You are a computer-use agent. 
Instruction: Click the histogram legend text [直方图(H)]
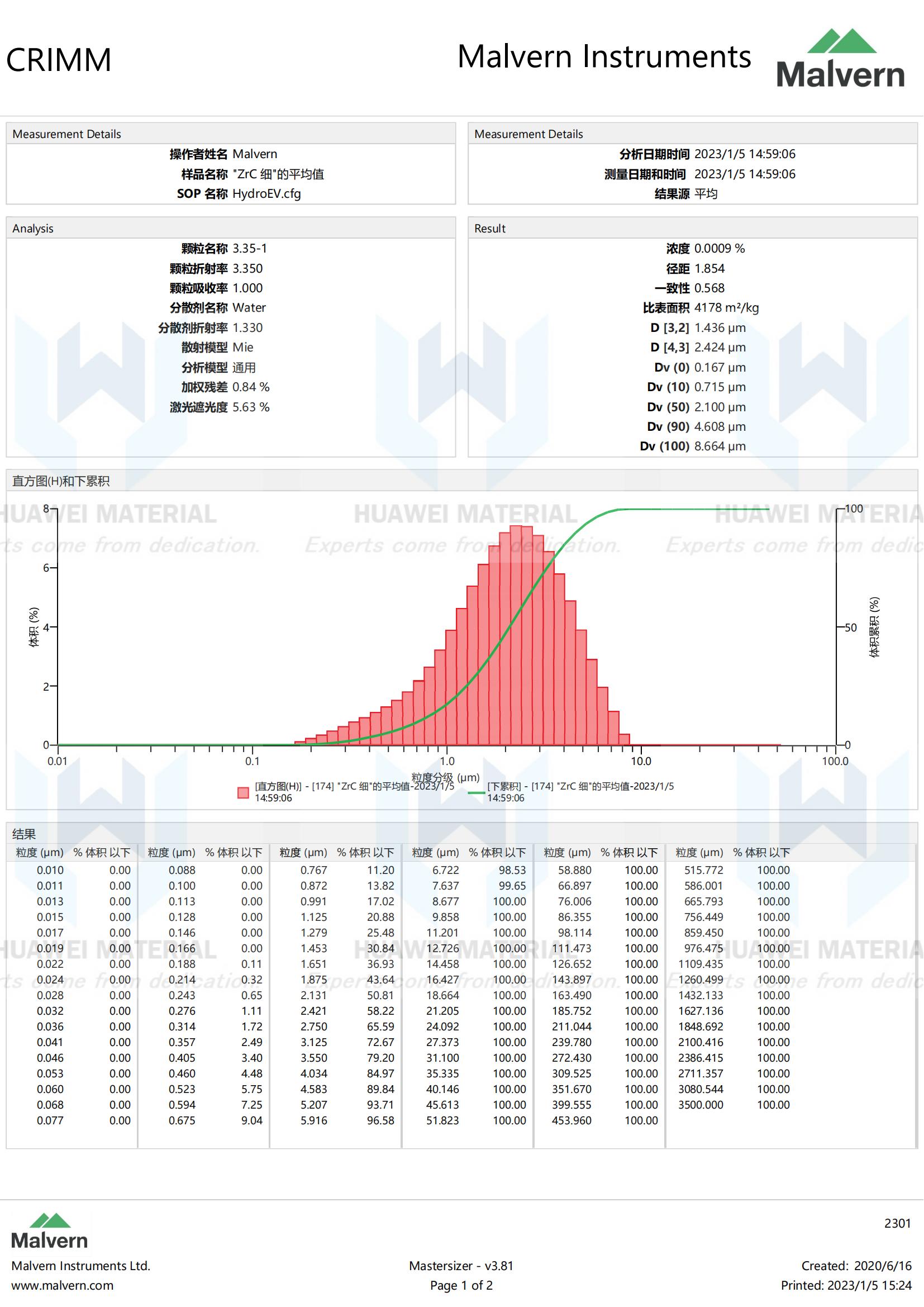coord(355,792)
